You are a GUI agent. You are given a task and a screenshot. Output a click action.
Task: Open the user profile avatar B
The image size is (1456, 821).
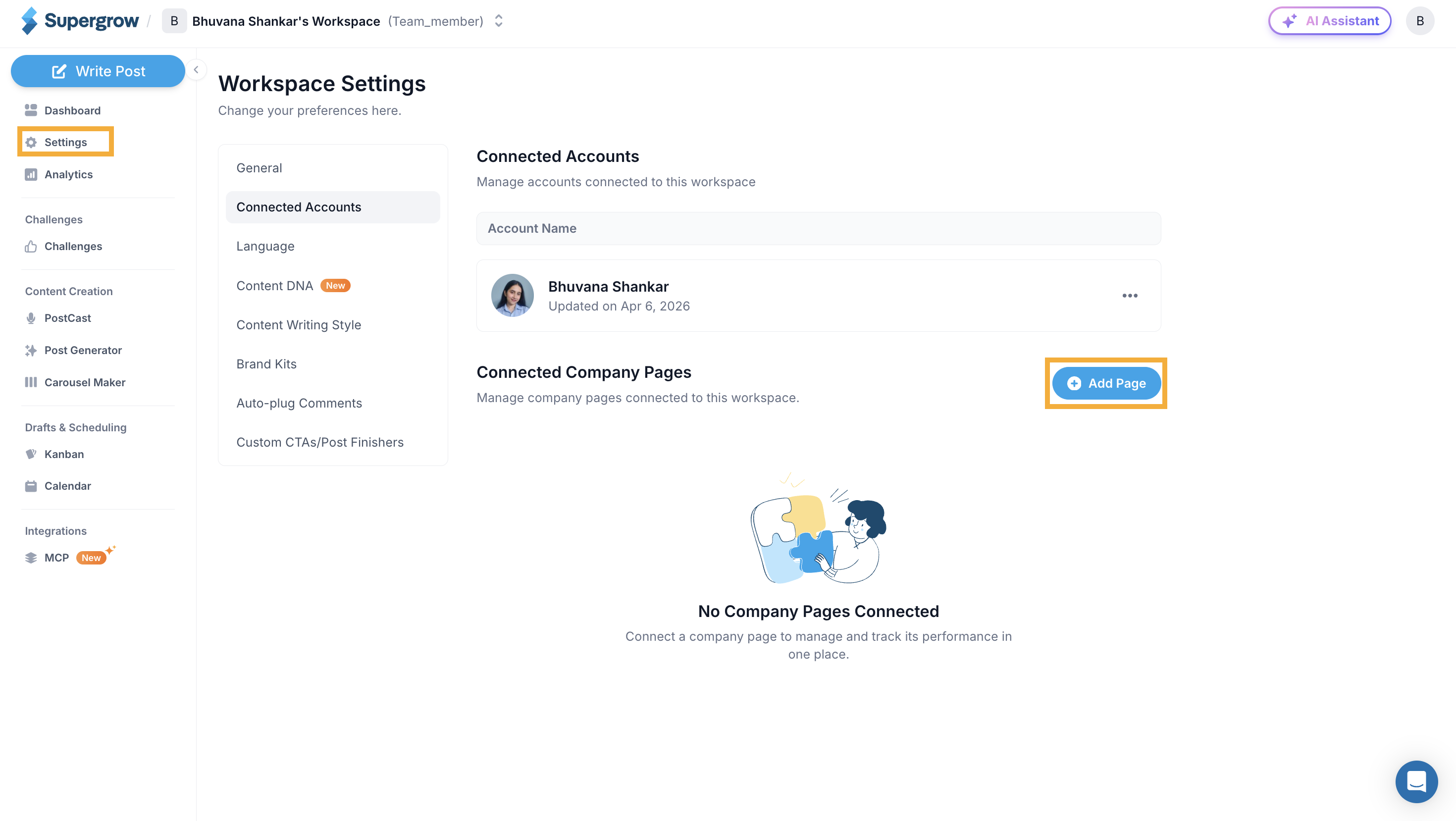[x=1420, y=21]
